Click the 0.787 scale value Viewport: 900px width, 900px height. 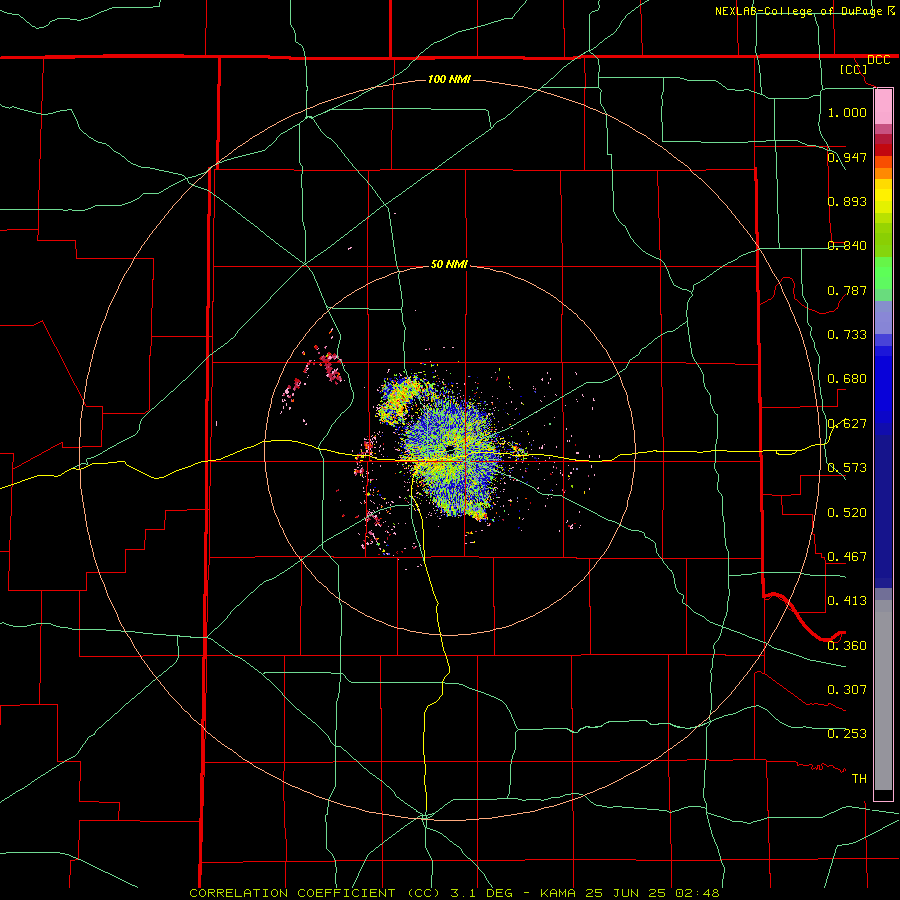847,290
